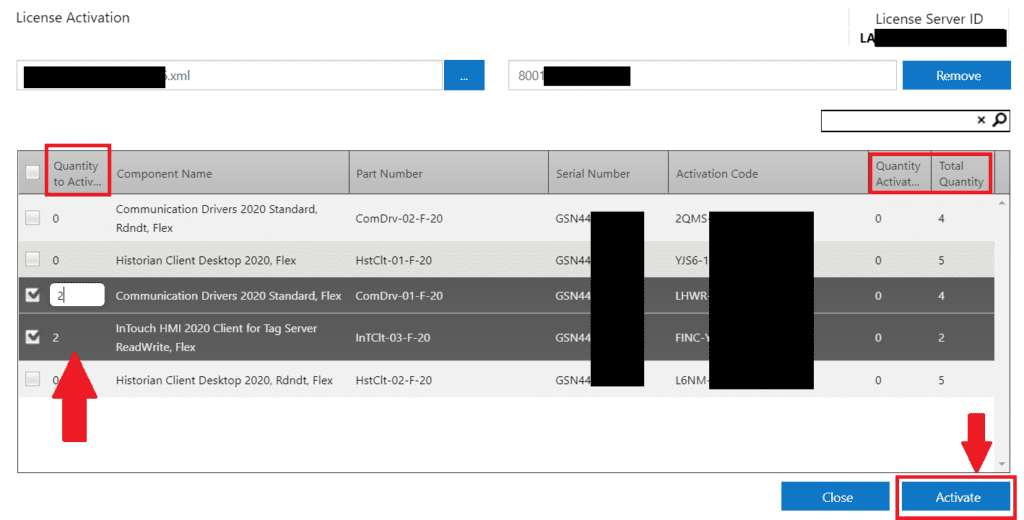The height and width of the screenshot is (520, 1024).
Task: Click component 'Communication Drivers 2020 Standard, Rdndt, Flex'
Action: point(216,218)
